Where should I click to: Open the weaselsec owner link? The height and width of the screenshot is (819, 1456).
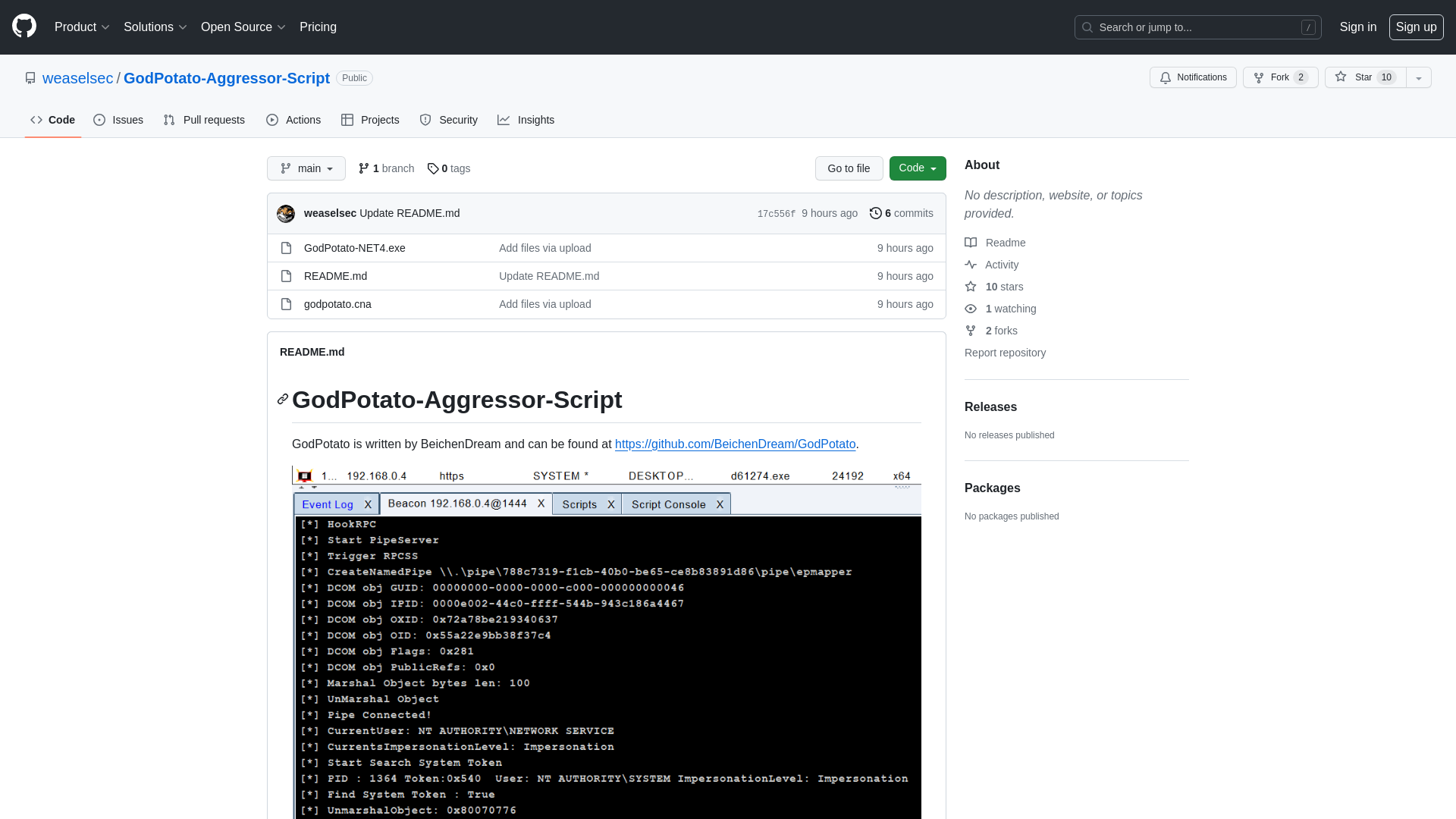[77, 78]
